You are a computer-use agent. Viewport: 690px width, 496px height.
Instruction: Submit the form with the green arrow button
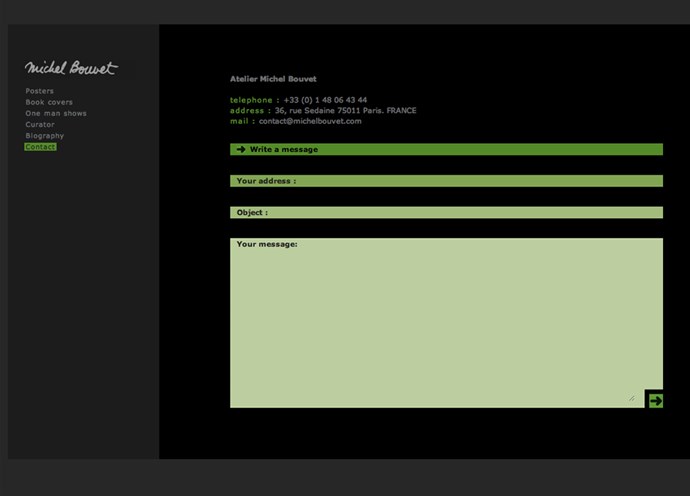pos(655,400)
